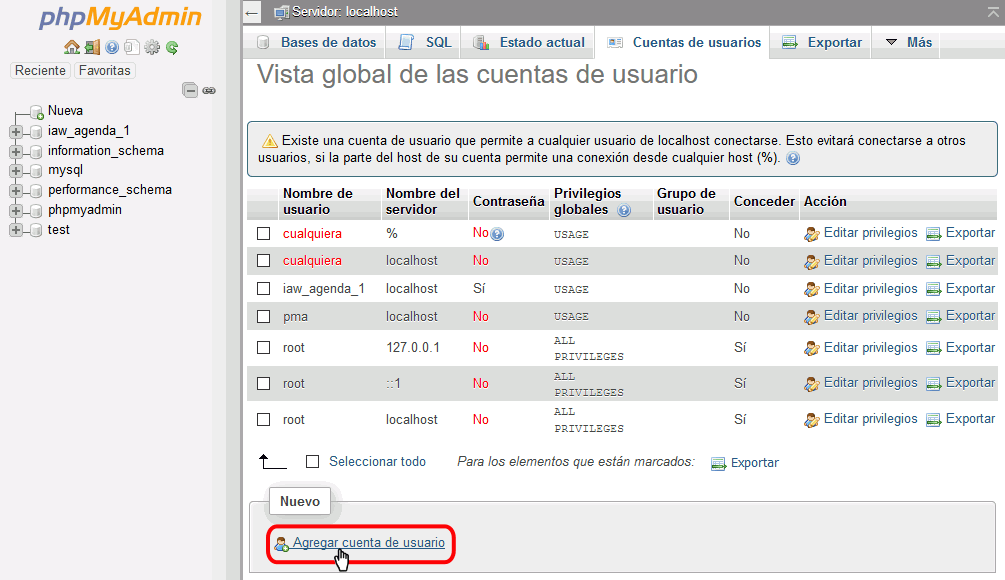This screenshot has width=1005, height=580.
Task: Check the root 127.0.0.1 checkbox
Action: click(263, 347)
